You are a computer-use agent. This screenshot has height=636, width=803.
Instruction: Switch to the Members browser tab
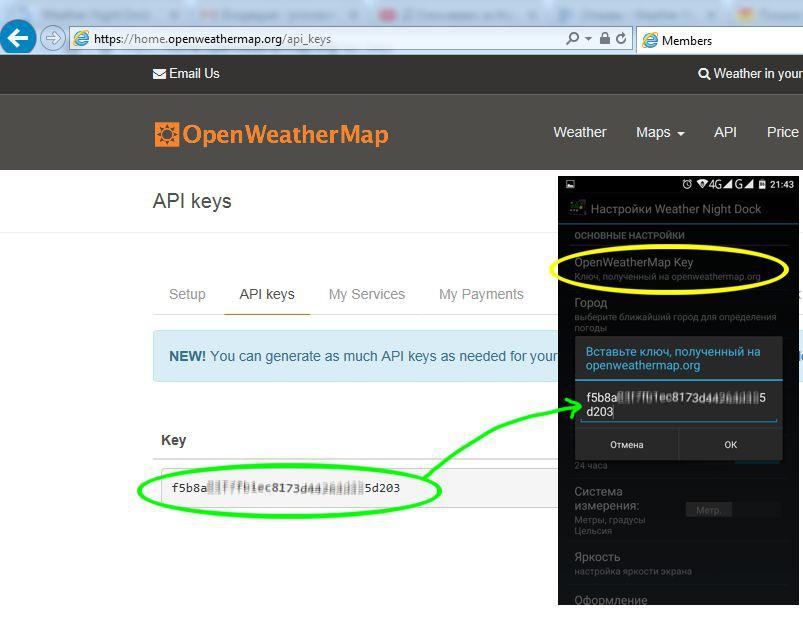tap(720, 40)
